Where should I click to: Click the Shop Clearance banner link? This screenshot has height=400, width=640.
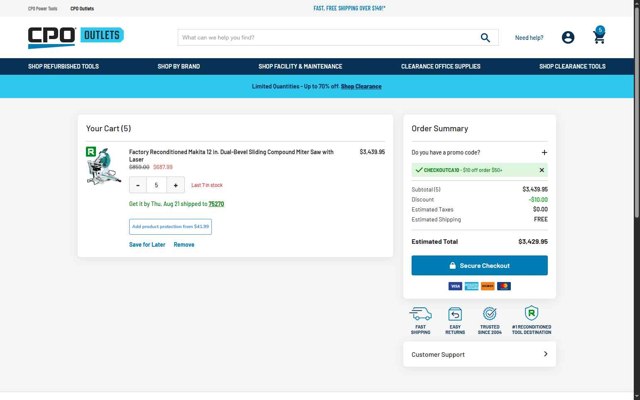361,87
